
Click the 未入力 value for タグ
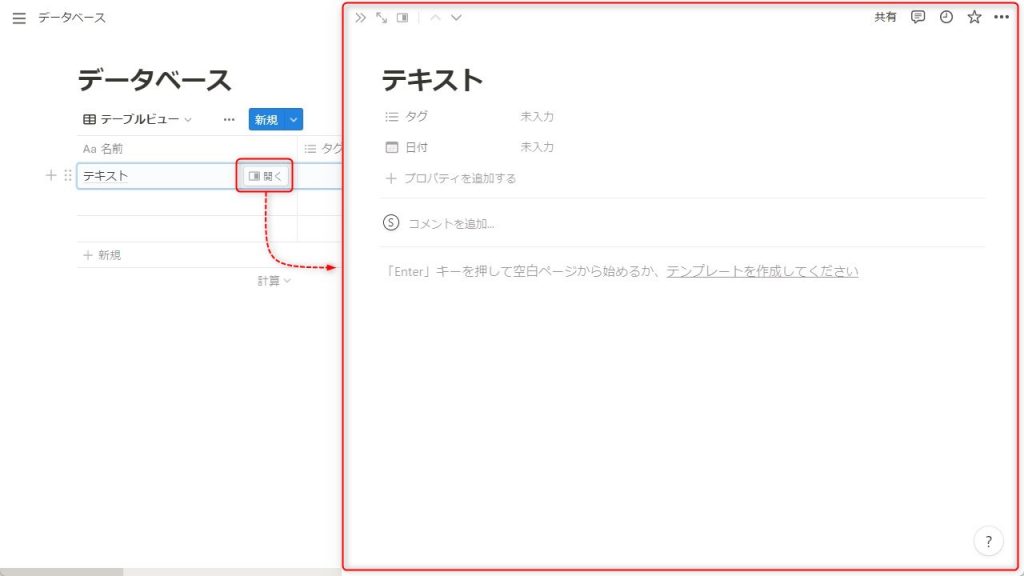pyautogui.click(x=537, y=116)
